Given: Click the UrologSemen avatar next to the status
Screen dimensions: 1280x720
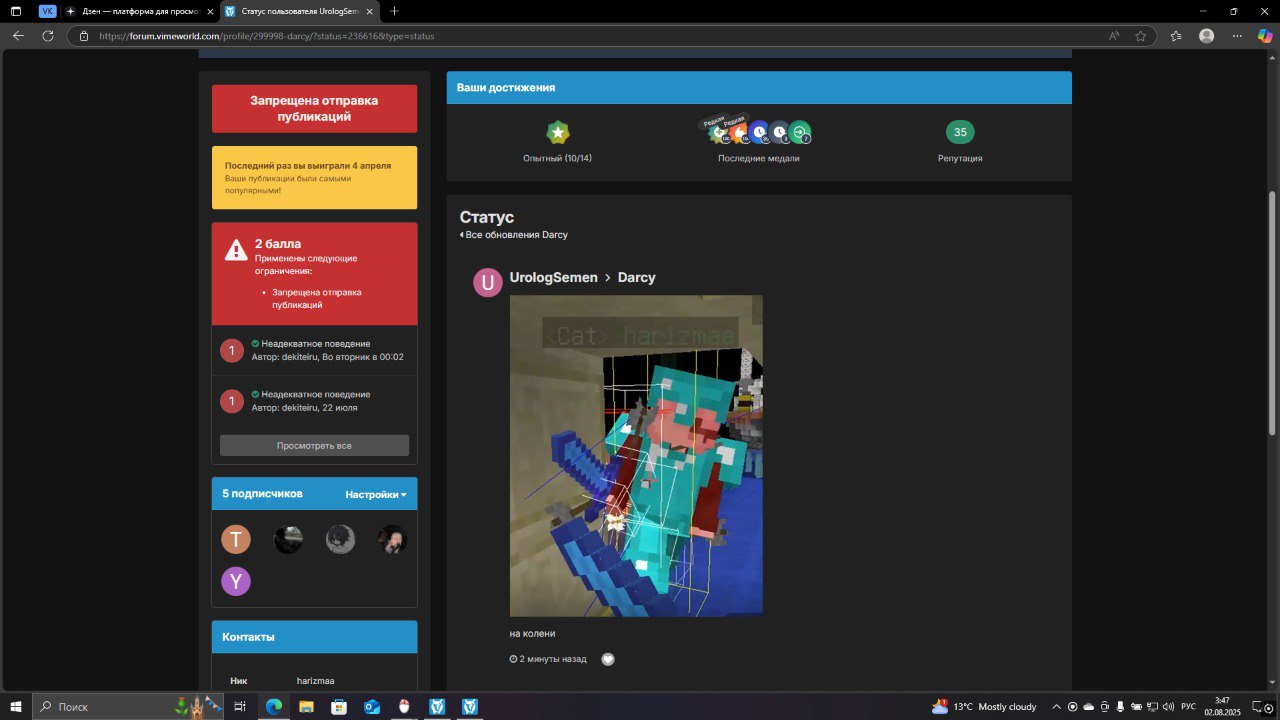Looking at the screenshot, I should [488, 283].
